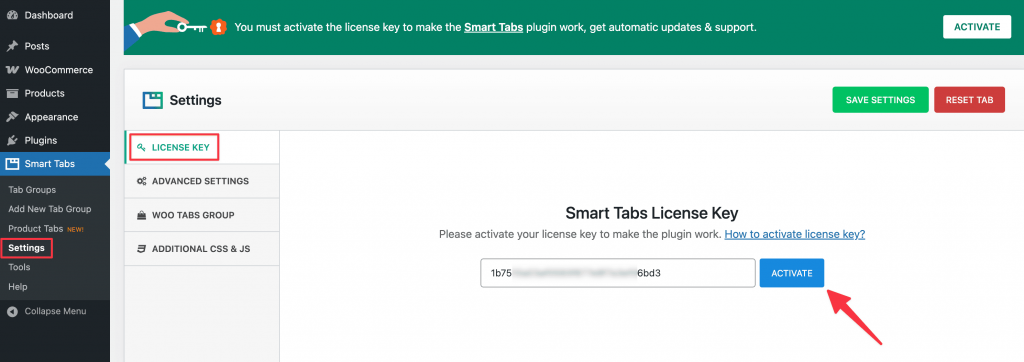Focus the license key input field
Viewport: 1024px width, 362px height.
point(618,273)
